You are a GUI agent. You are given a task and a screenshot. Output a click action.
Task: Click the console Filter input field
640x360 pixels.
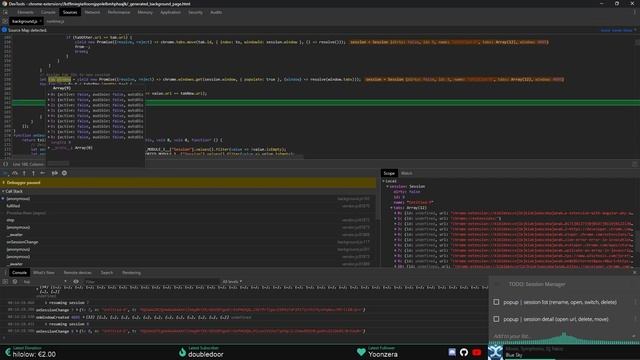(151, 282)
